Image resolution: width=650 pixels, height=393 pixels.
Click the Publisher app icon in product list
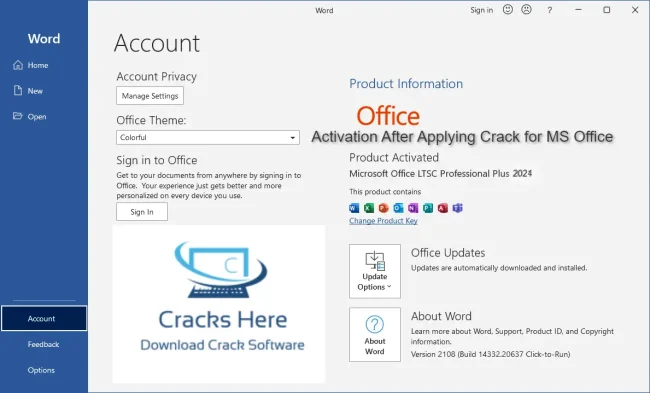coord(428,208)
